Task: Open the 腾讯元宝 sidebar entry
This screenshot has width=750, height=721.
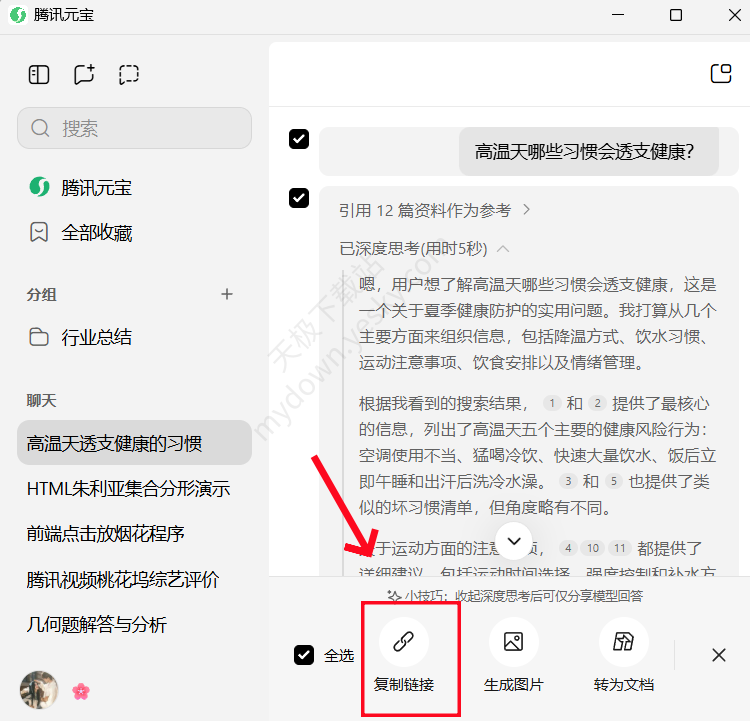Action: pyautogui.click(x=96, y=187)
